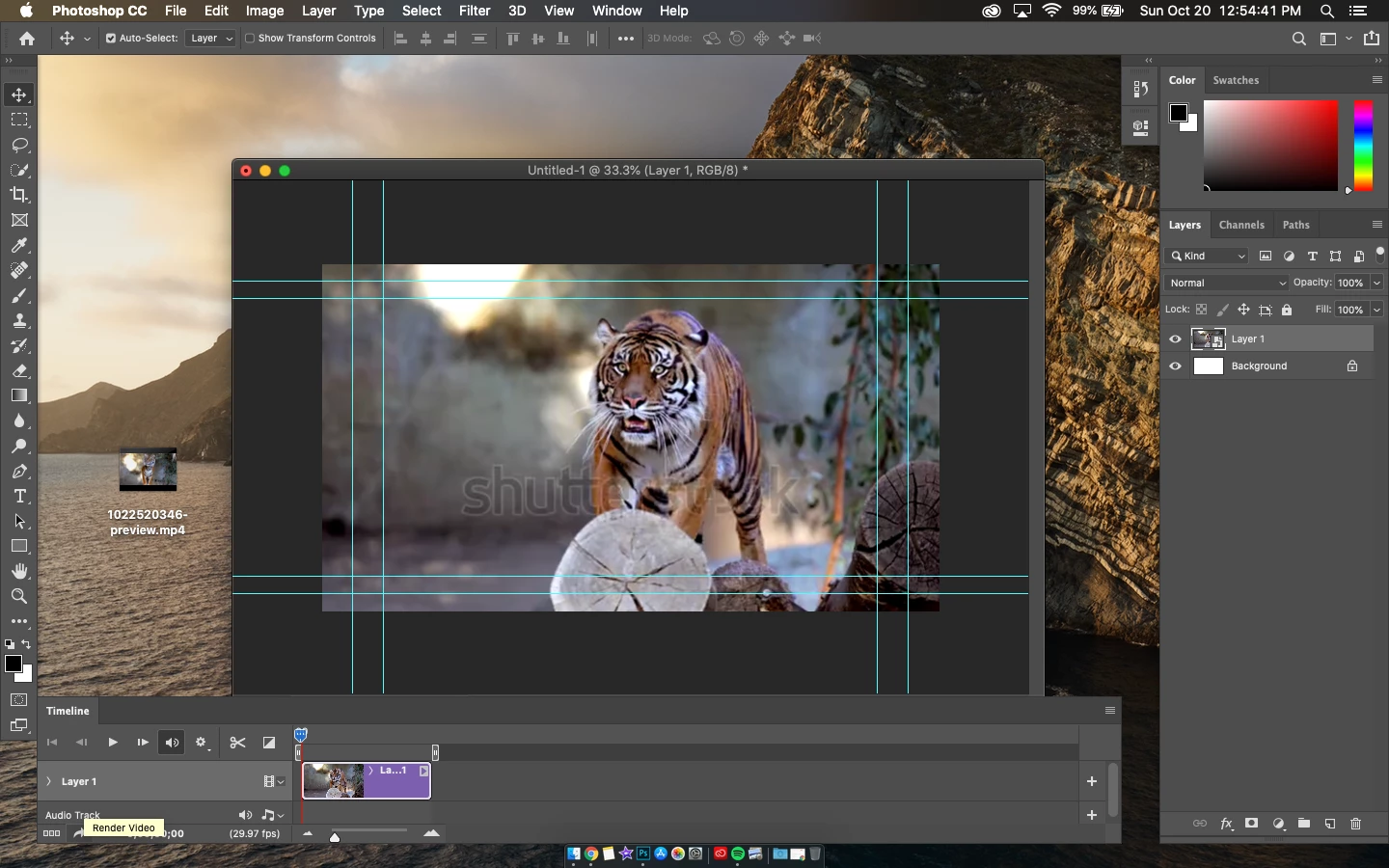
Task: Select the Eyedropper tool
Action: [x=19, y=245]
